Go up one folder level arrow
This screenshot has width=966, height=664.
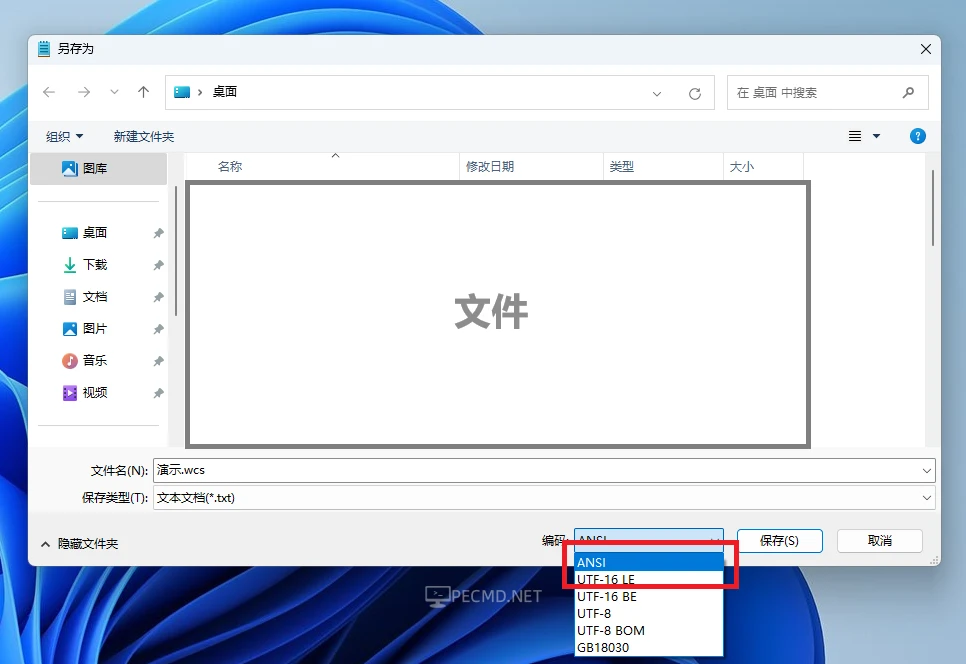coord(144,92)
